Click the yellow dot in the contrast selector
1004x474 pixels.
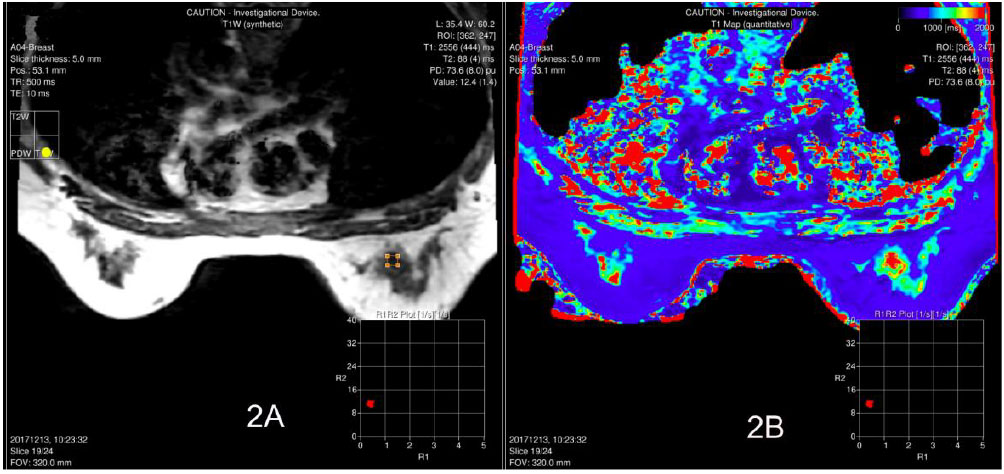(46, 151)
